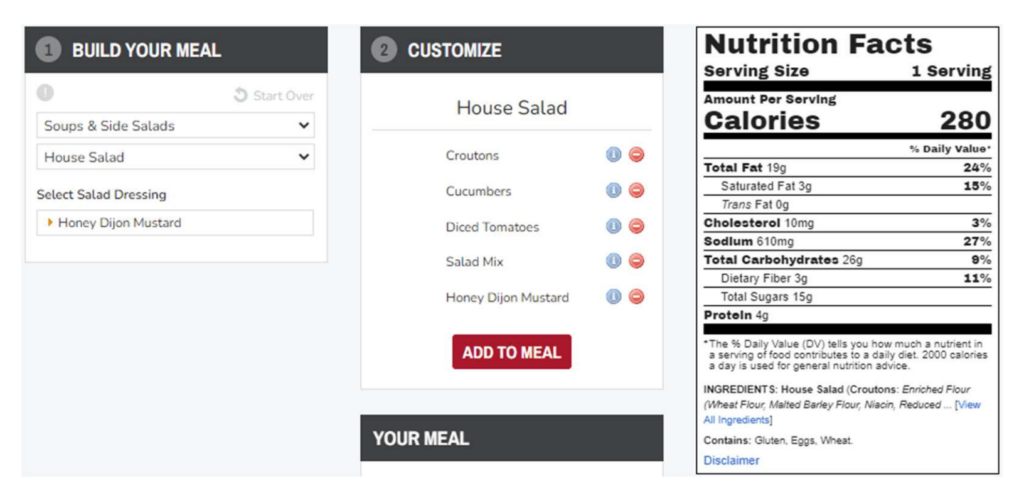Show info for Salad Mix

[614, 262]
